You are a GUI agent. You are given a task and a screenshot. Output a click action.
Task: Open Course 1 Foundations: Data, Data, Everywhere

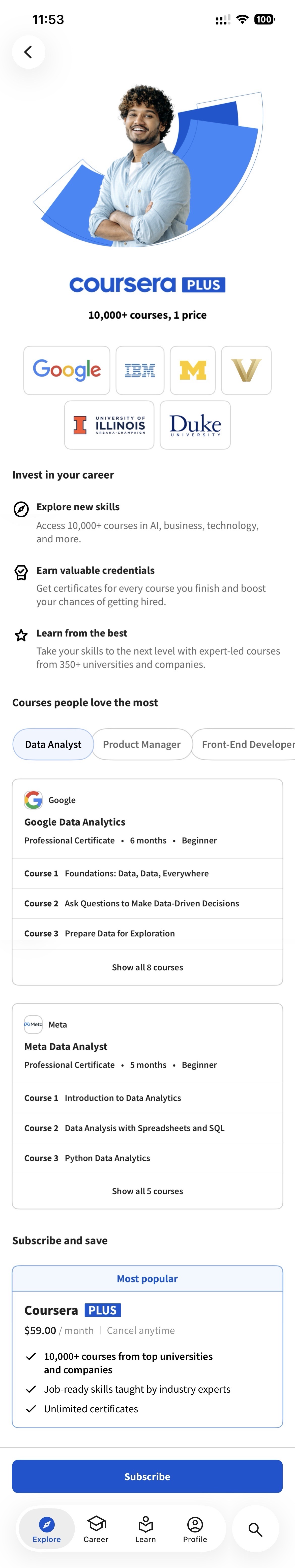[136, 873]
